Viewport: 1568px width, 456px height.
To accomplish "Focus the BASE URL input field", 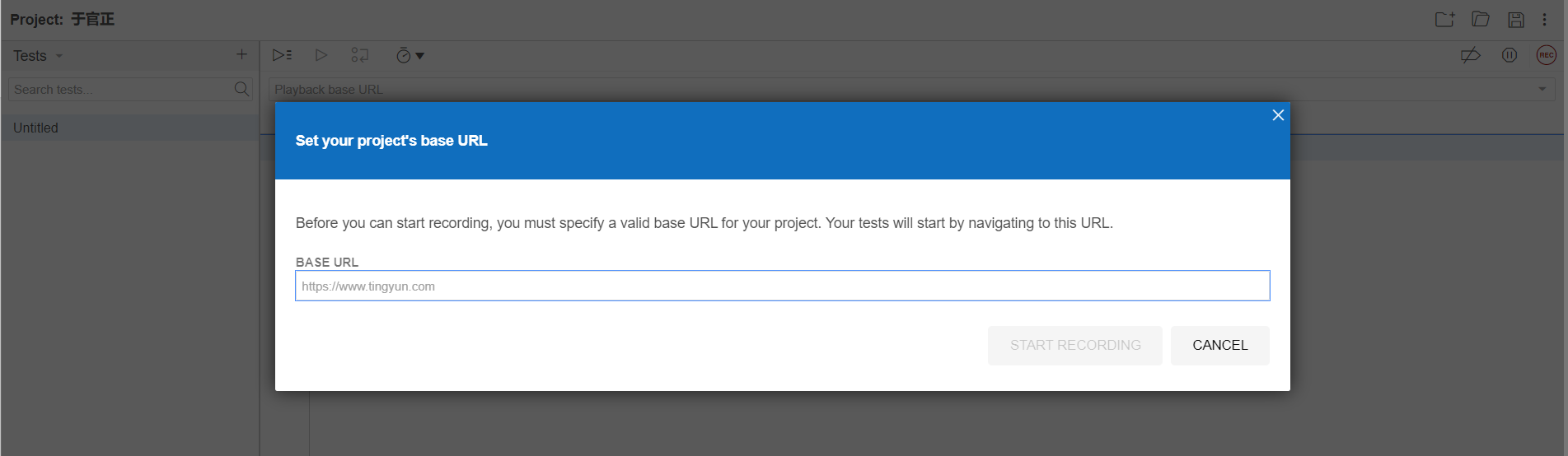I will tap(782, 286).
